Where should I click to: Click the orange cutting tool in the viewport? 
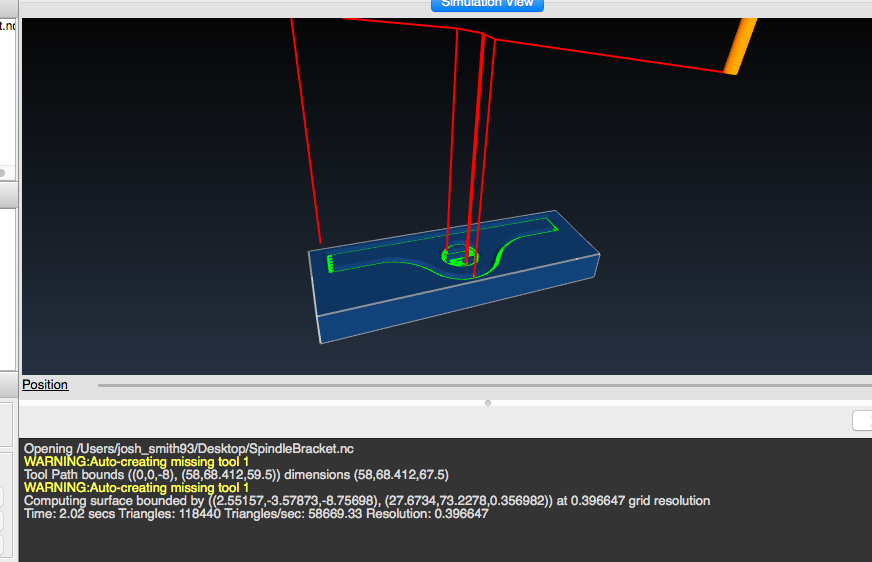pos(741,46)
